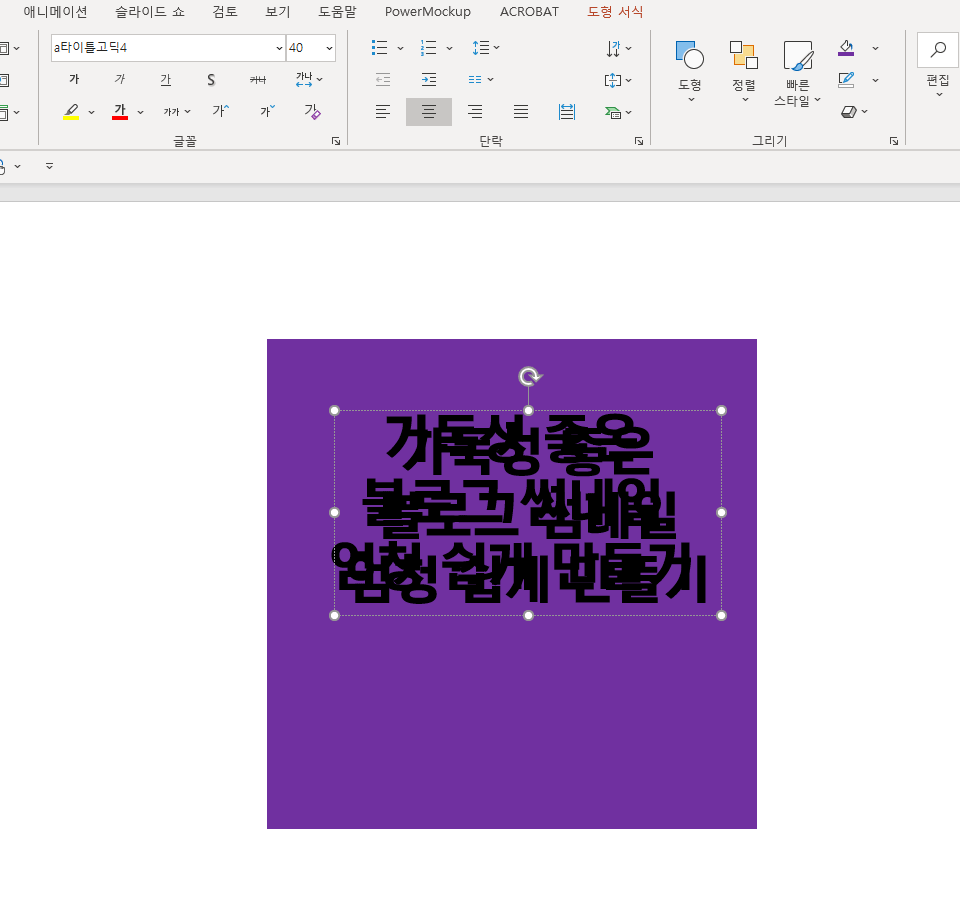Apply bullet list formatting
Viewport: 960px width, 913px height.
pos(380,48)
